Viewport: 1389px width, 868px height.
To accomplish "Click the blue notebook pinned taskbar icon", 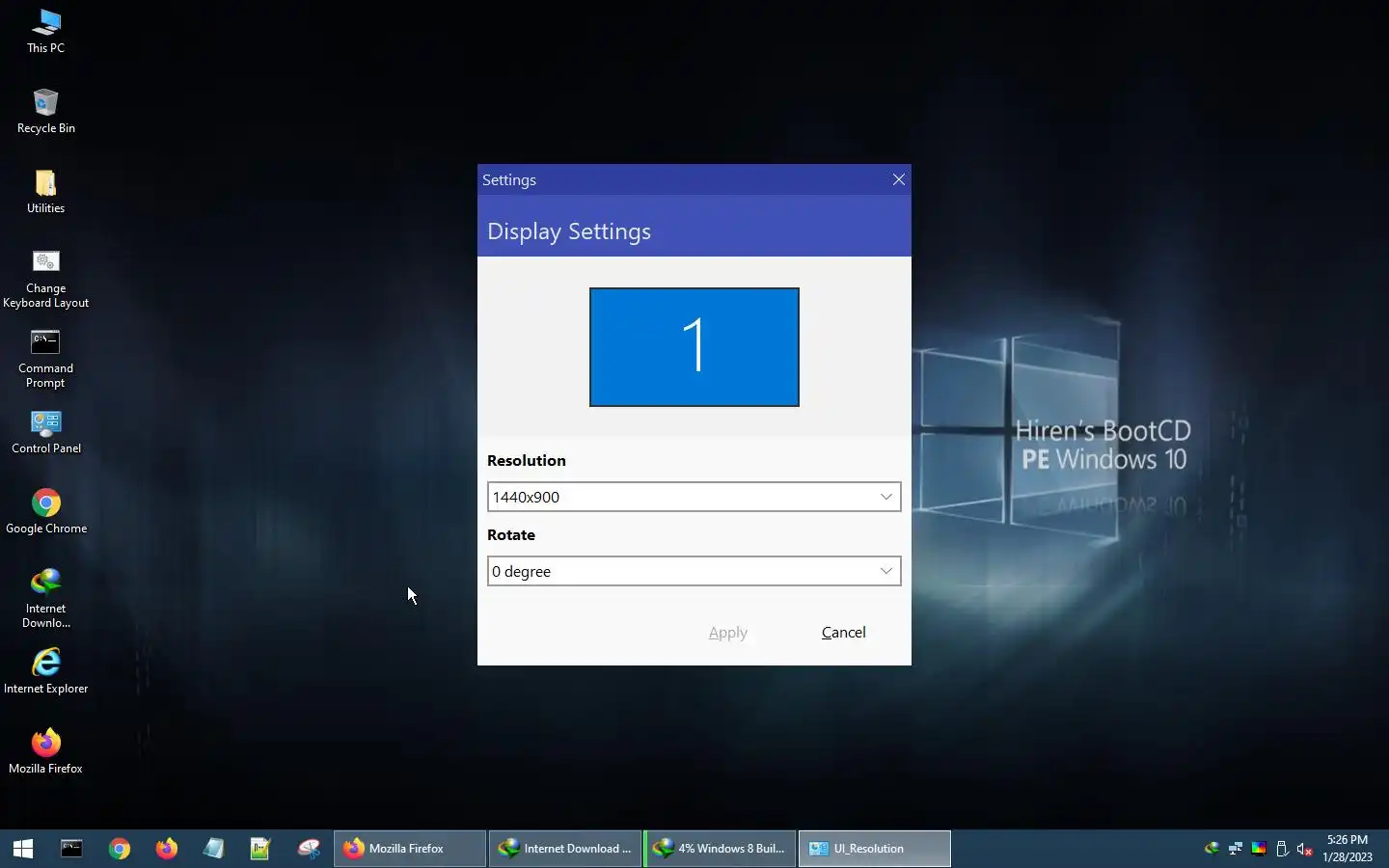I will coord(214,849).
